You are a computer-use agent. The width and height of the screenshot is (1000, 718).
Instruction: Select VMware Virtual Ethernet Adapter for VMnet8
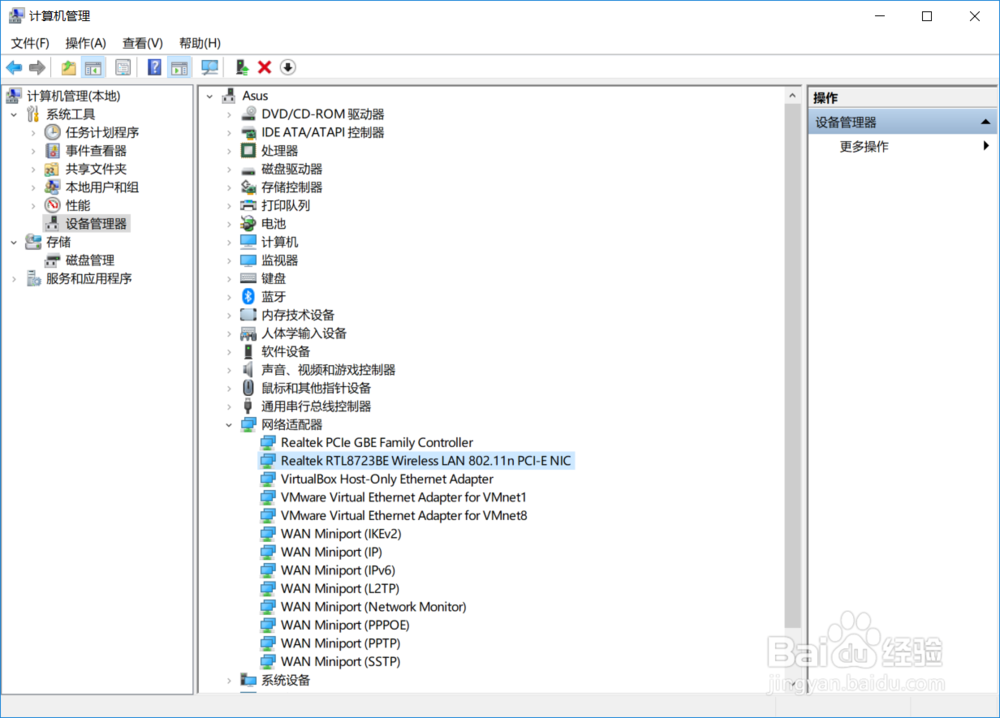(404, 515)
